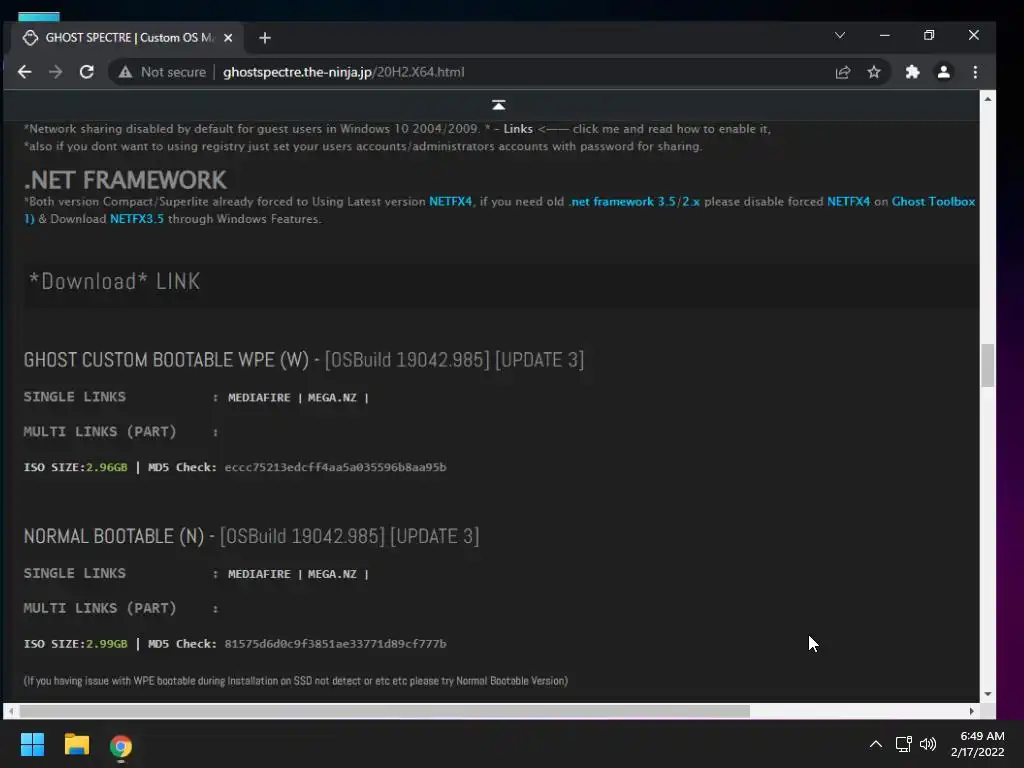Click the scroll down arrow
Screen dimensions: 1024x768
pyautogui.click(x=987, y=694)
